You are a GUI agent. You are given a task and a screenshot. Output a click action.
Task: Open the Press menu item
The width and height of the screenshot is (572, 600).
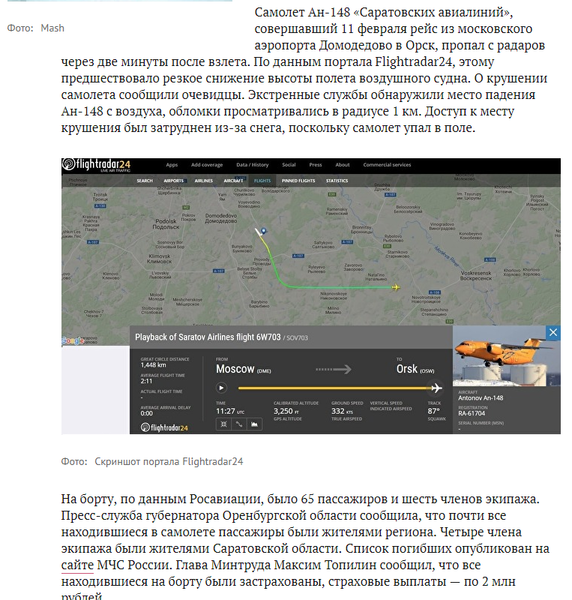click(x=316, y=165)
